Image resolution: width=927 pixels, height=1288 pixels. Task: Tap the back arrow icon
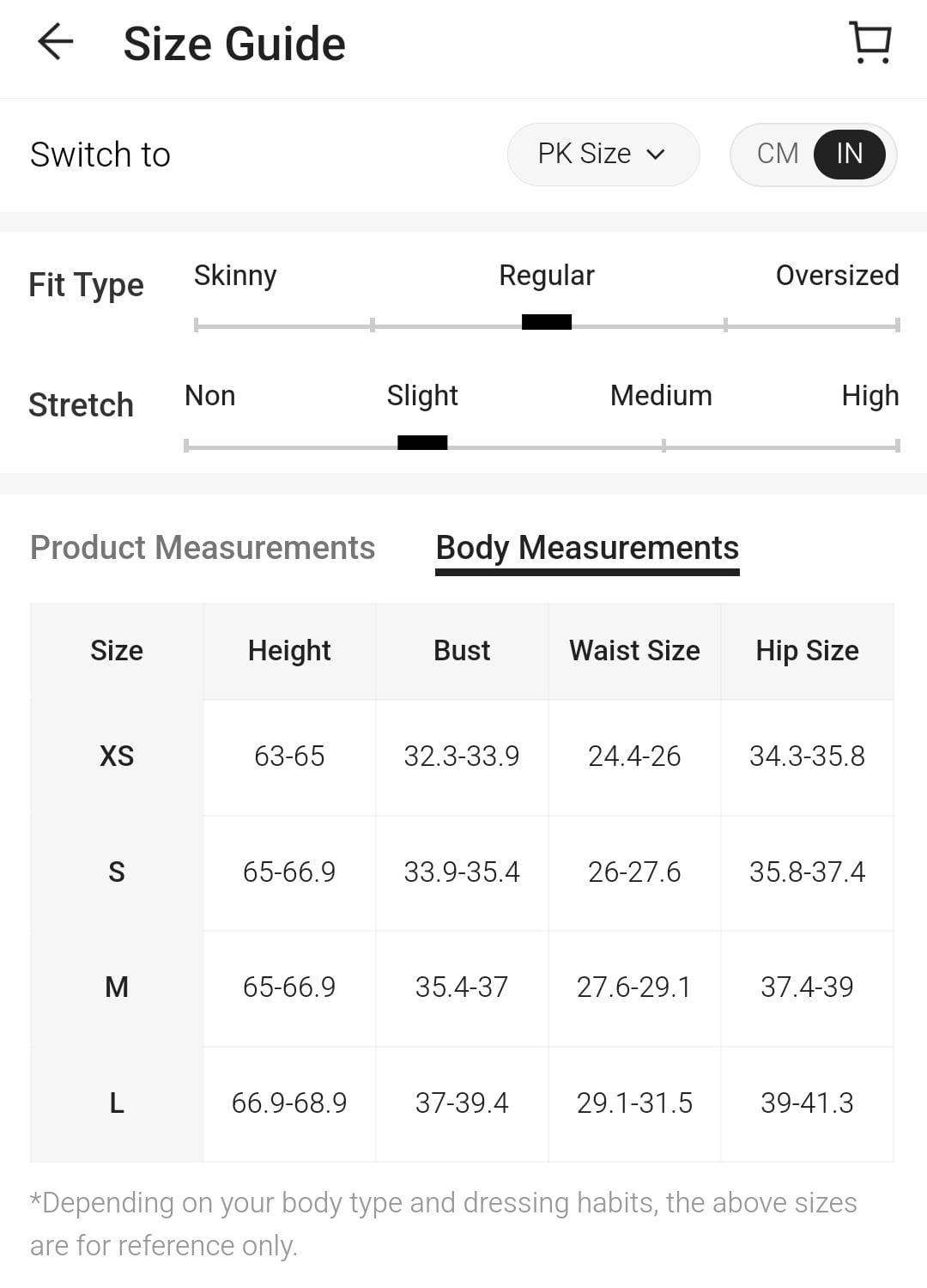point(56,42)
